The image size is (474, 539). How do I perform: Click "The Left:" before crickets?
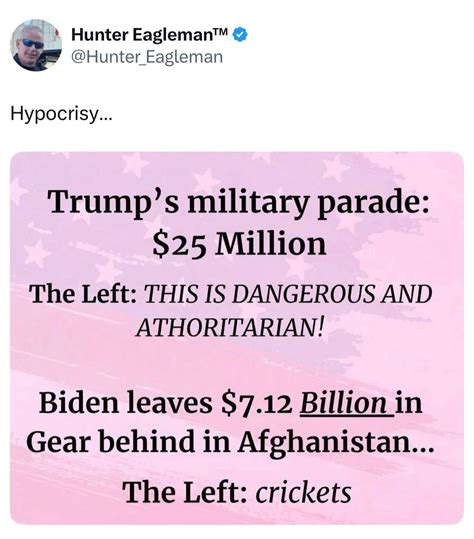[185, 493]
